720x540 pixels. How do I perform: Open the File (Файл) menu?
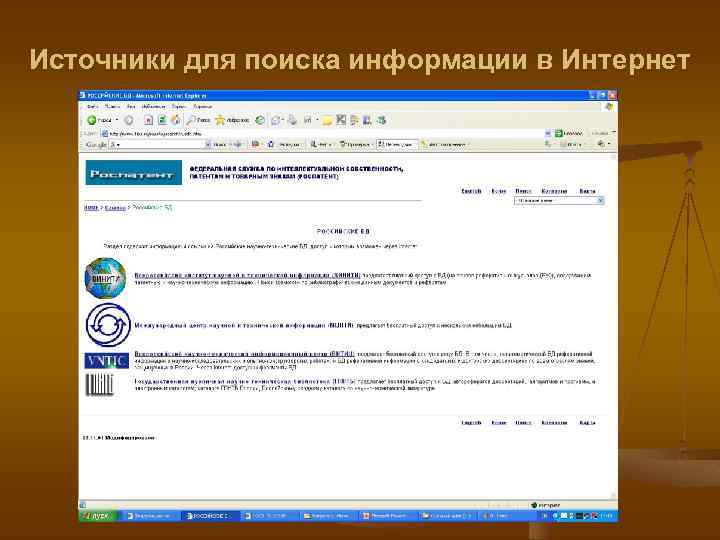(92, 107)
